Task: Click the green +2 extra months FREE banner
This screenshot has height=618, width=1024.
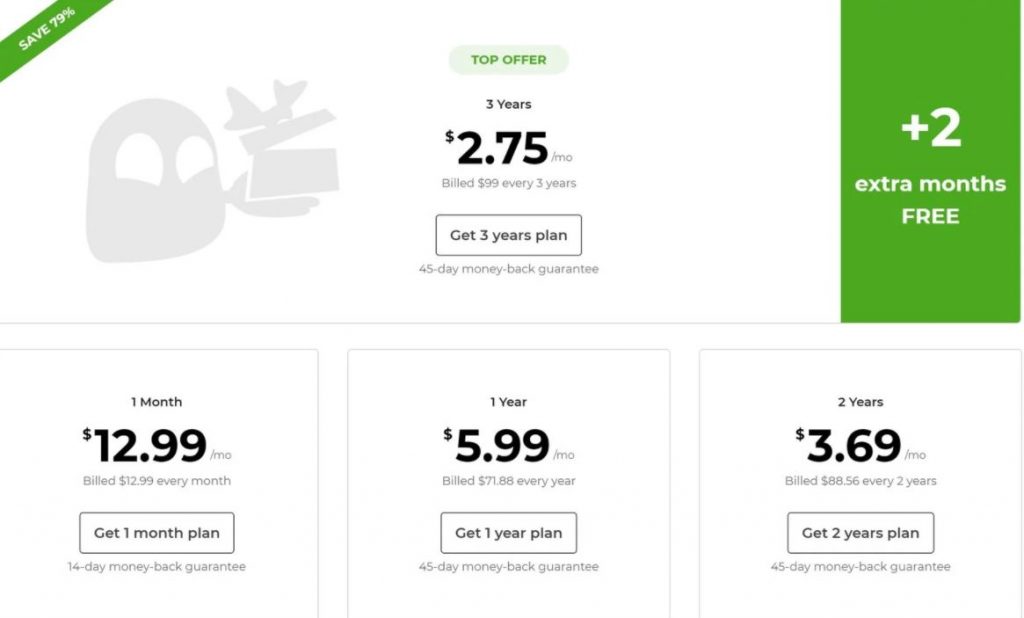Action: coord(930,161)
